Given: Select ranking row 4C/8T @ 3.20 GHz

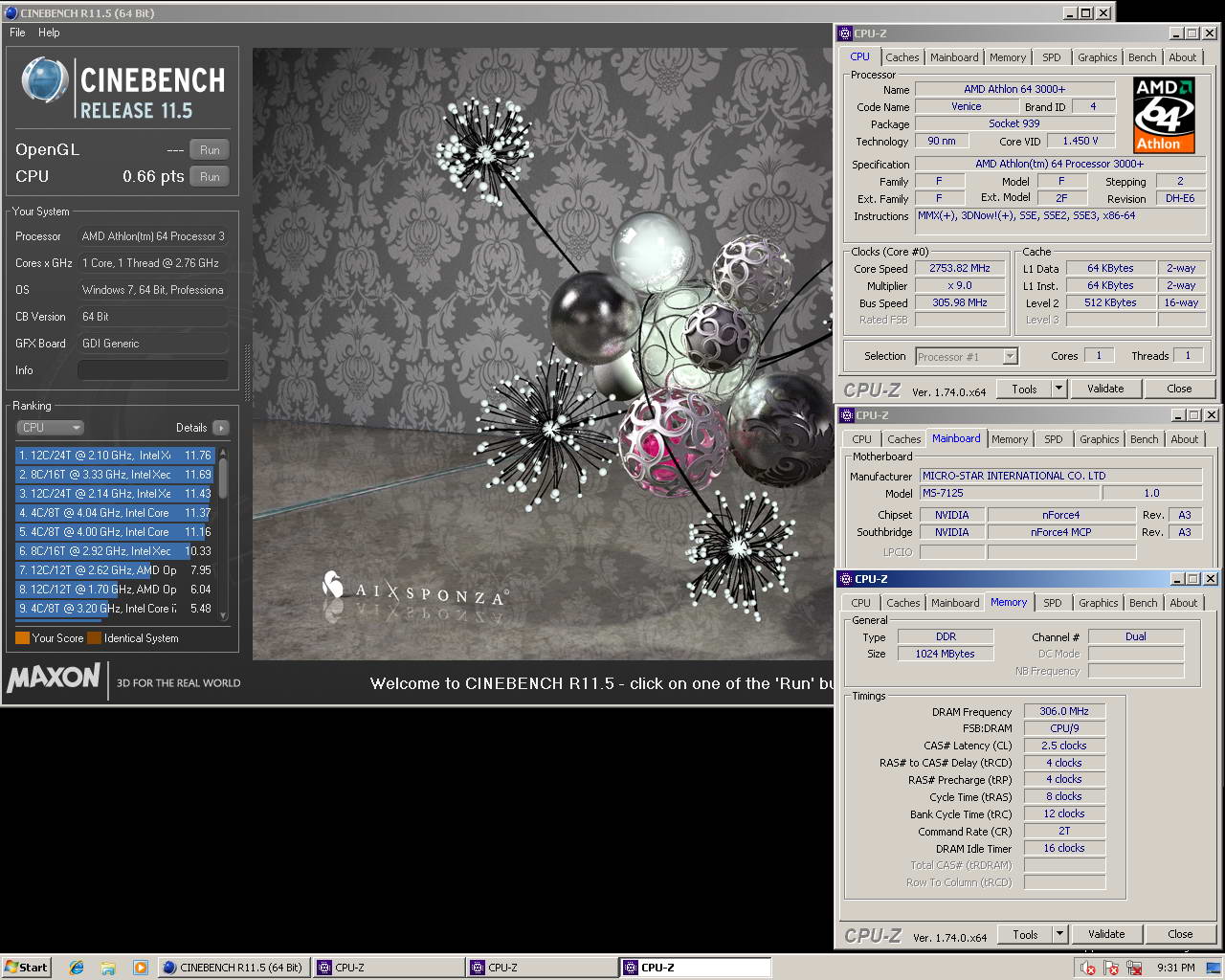Looking at the screenshot, I should click(115, 609).
